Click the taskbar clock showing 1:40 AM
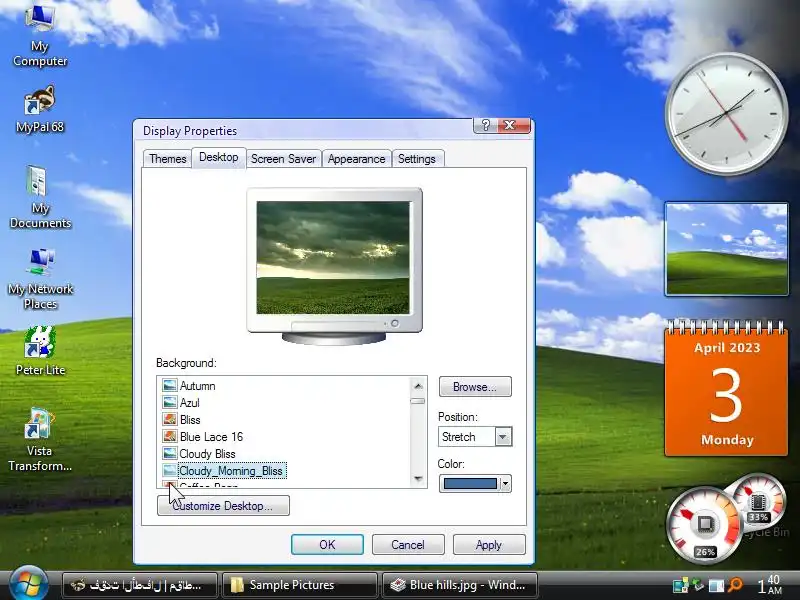800x600 pixels. pos(769,585)
